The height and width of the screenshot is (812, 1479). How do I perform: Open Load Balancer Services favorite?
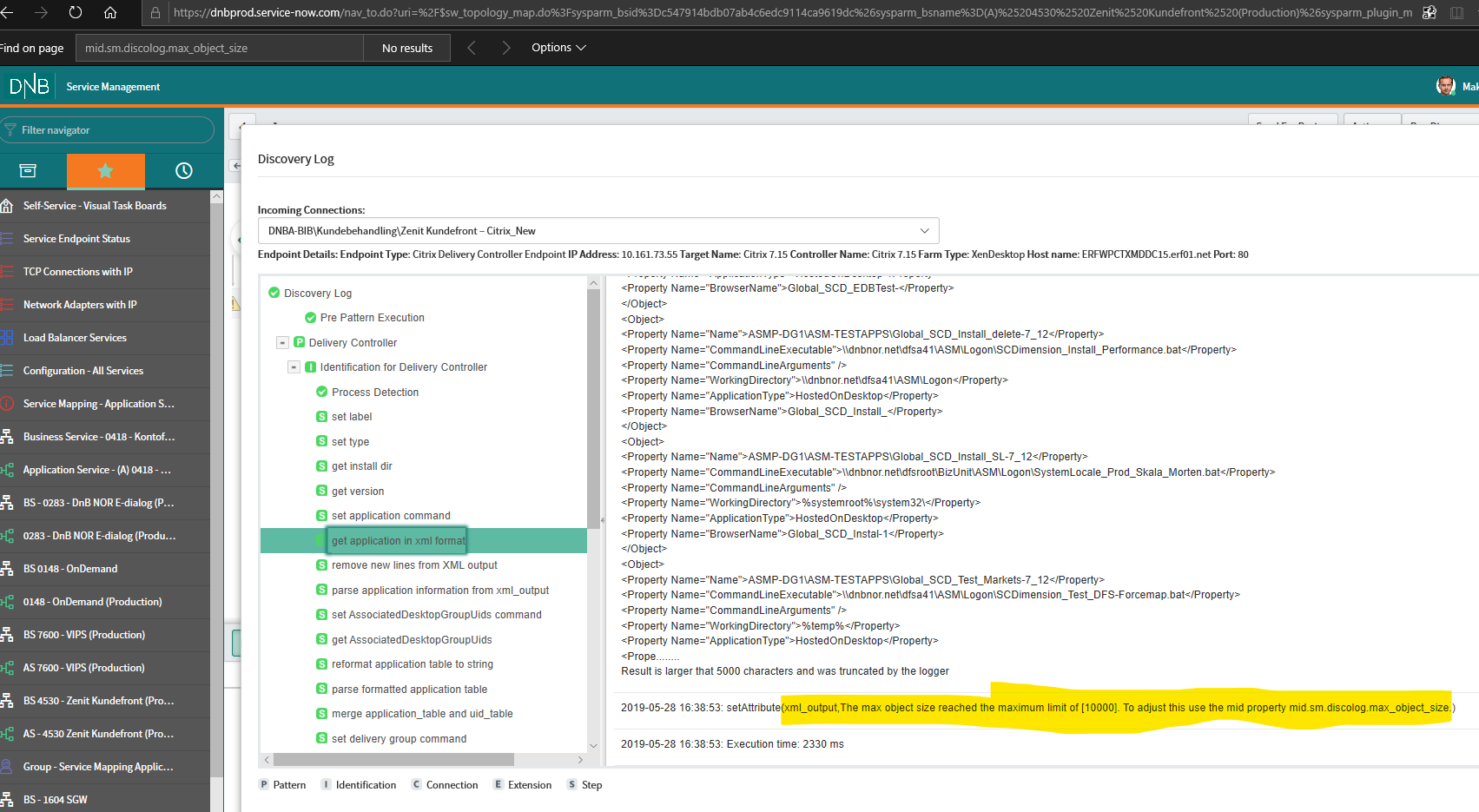pos(75,338)
